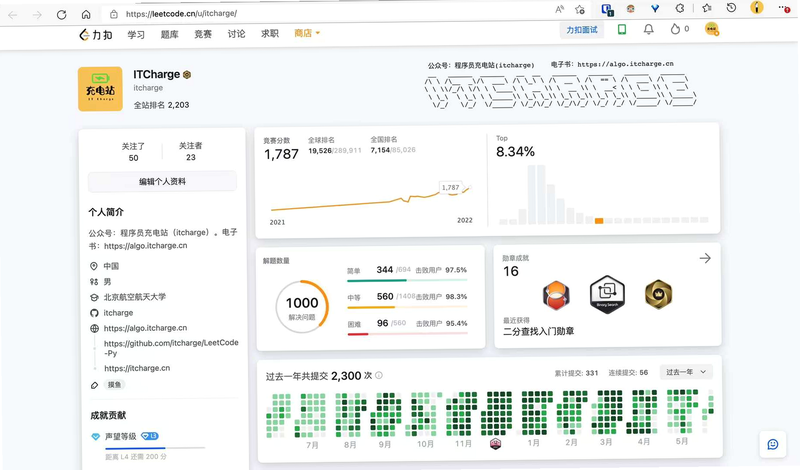The image size is (800, 470).
Task: Click the badge icon below the heatmap
Action: pos(495,443)
